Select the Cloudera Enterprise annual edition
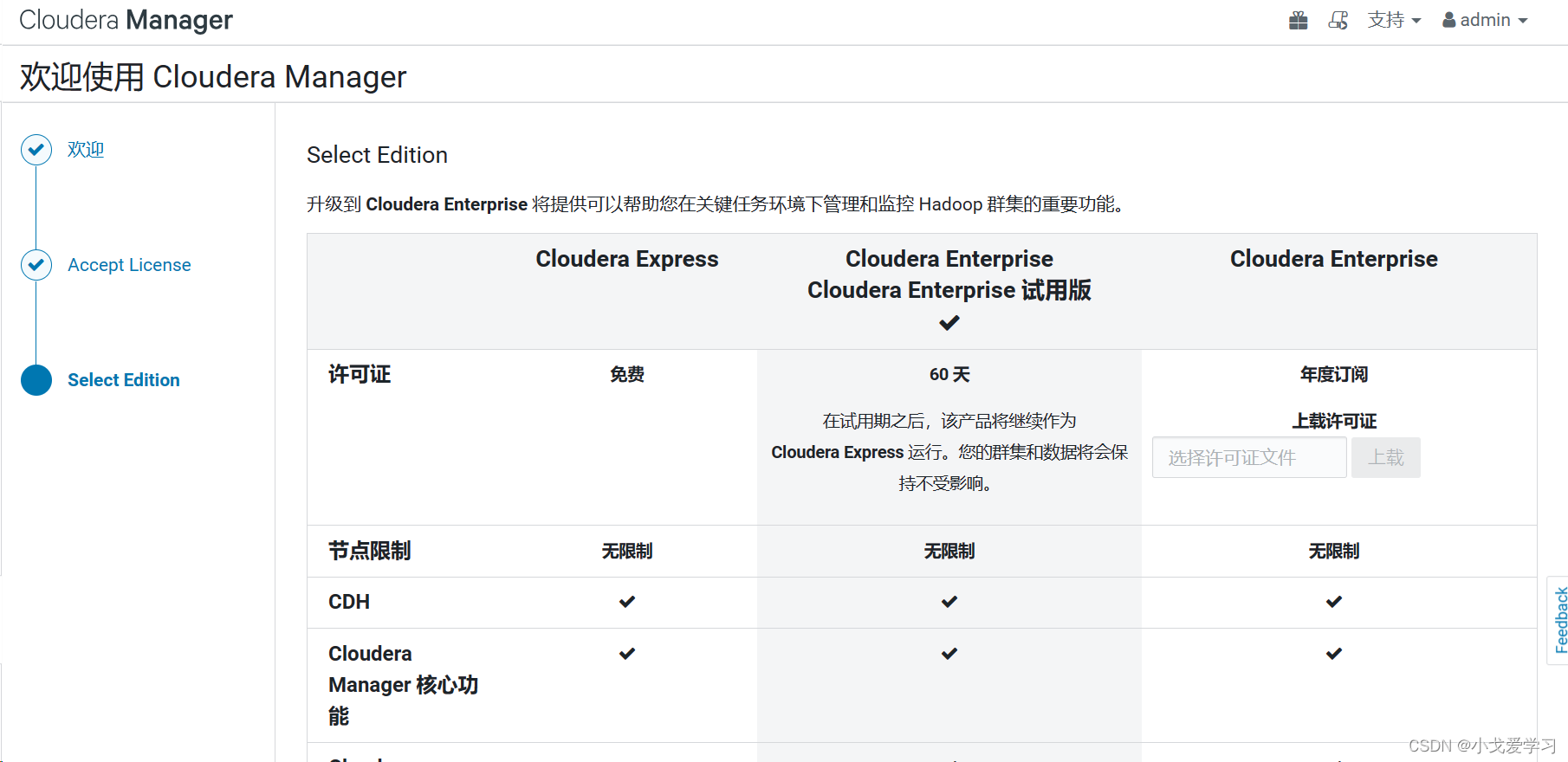Image resolution: width=1568 pixels, height=762 pixels. pyautogui.click(x=1334, y=259)
